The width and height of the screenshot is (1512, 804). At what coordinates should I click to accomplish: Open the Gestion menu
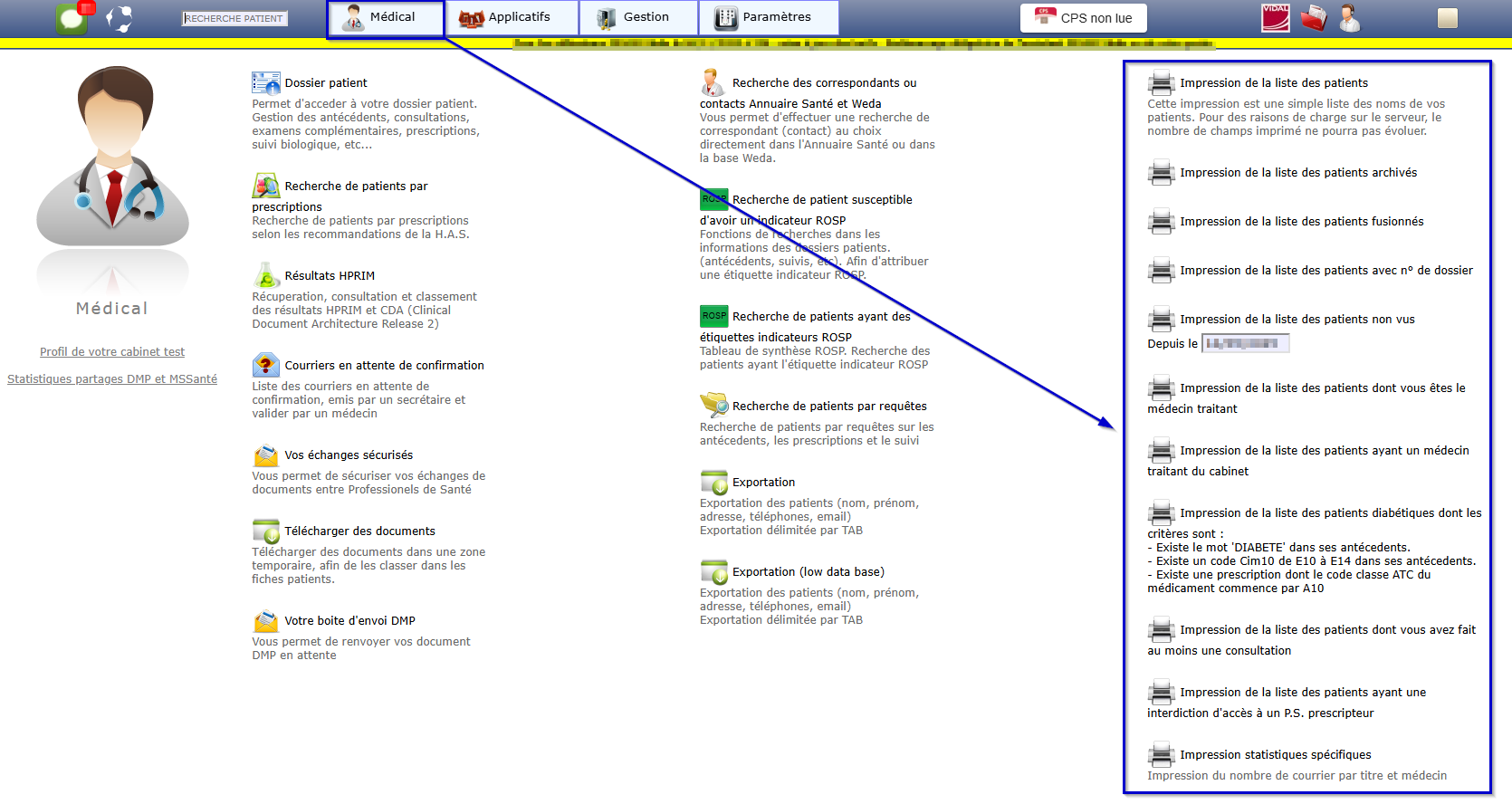(x=638, y=17)
